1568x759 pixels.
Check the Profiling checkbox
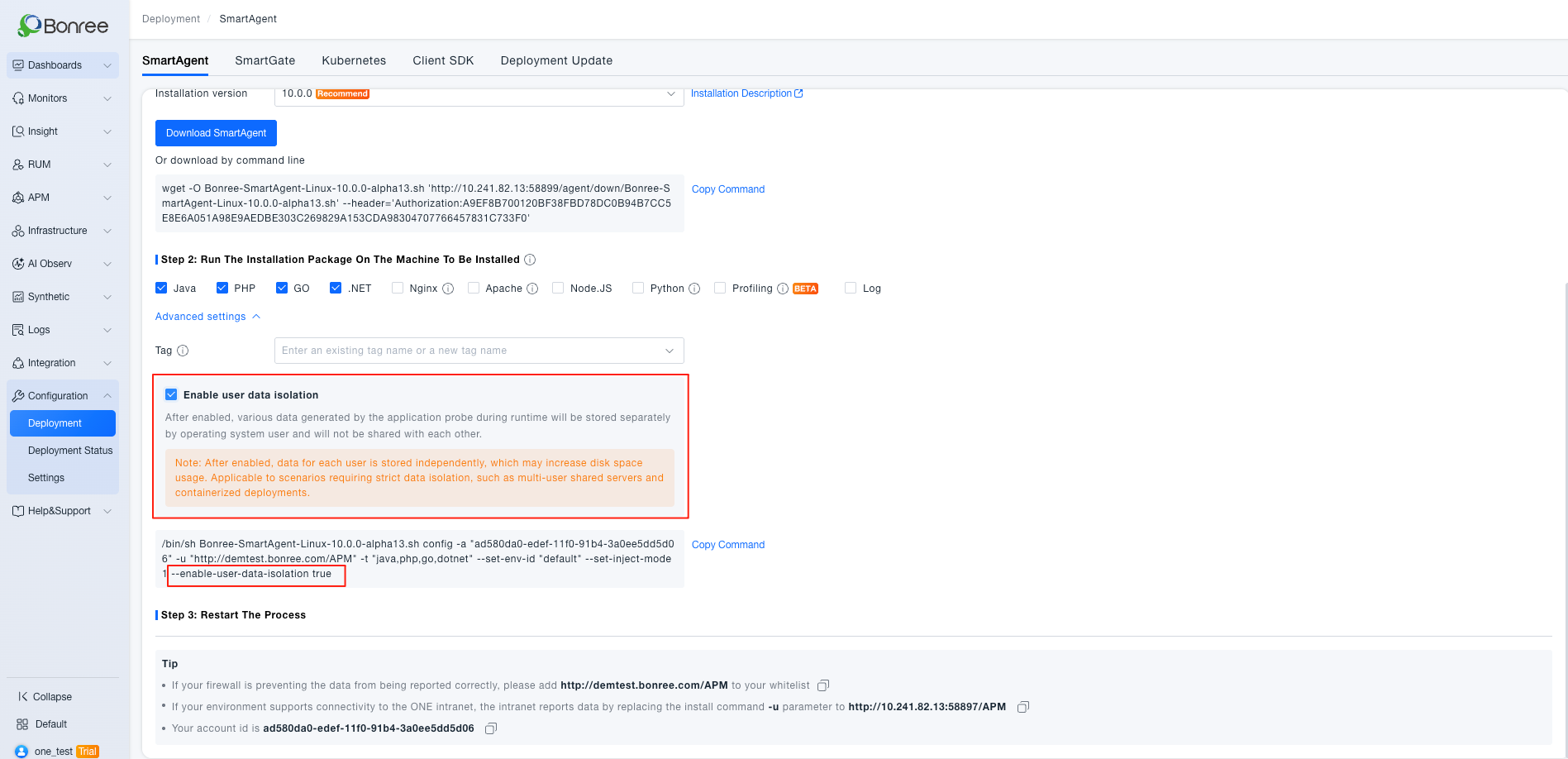click(720, 288)
